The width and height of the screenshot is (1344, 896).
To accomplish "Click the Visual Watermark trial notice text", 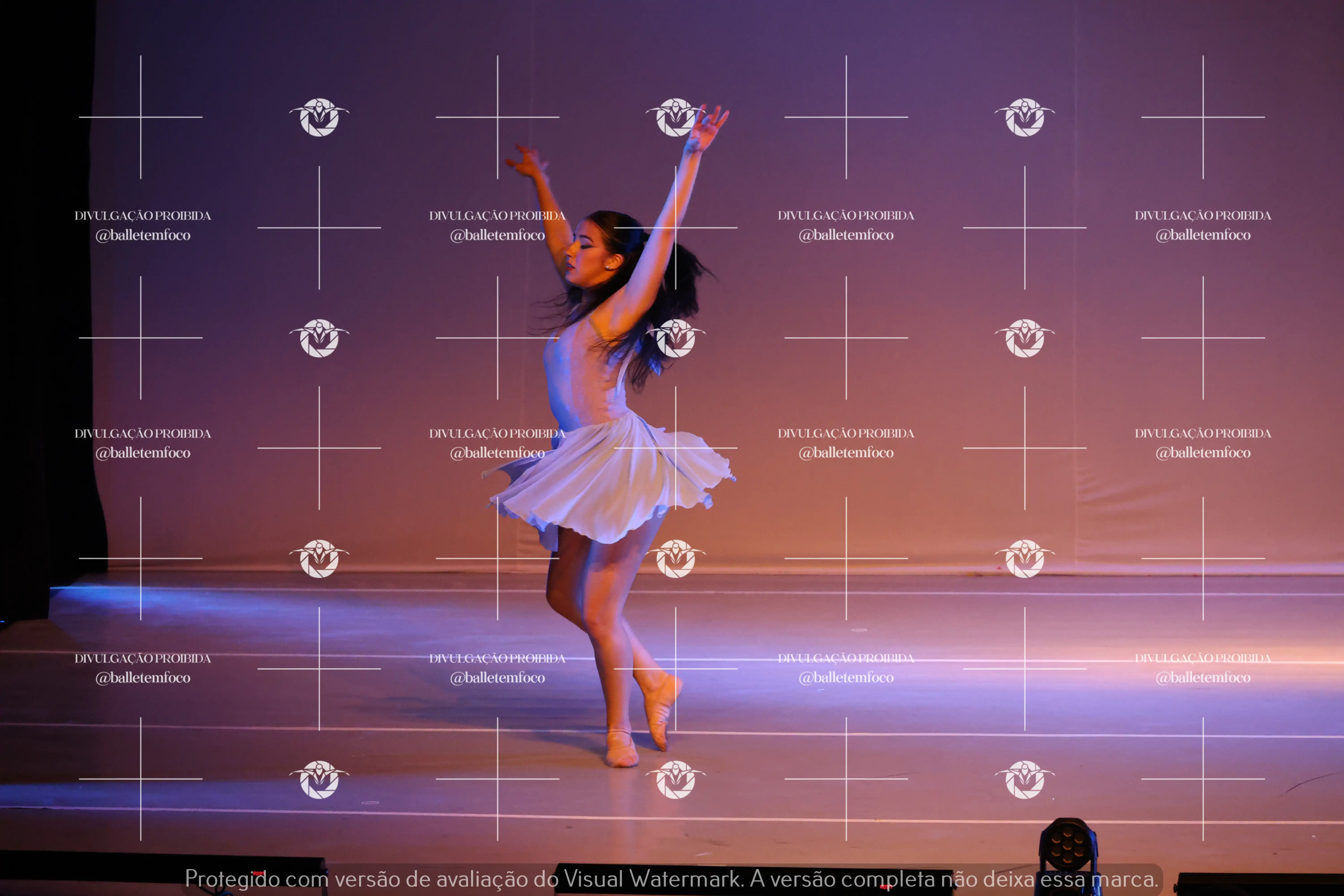I will pyautogui.click(x=671, y=878).
